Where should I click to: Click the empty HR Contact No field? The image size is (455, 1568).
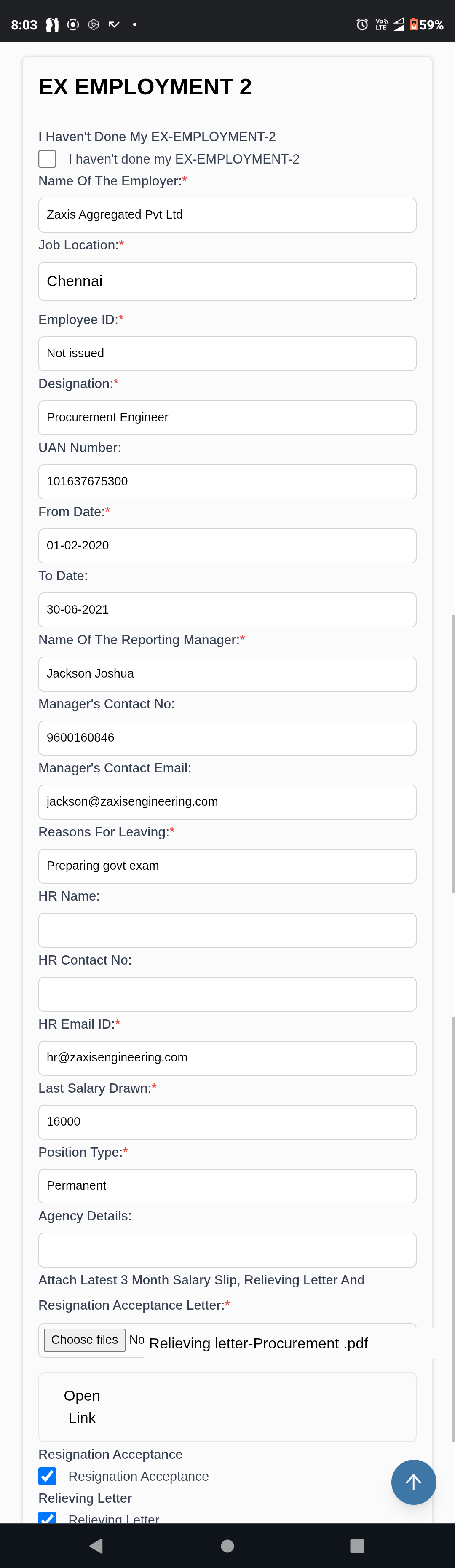227,994
